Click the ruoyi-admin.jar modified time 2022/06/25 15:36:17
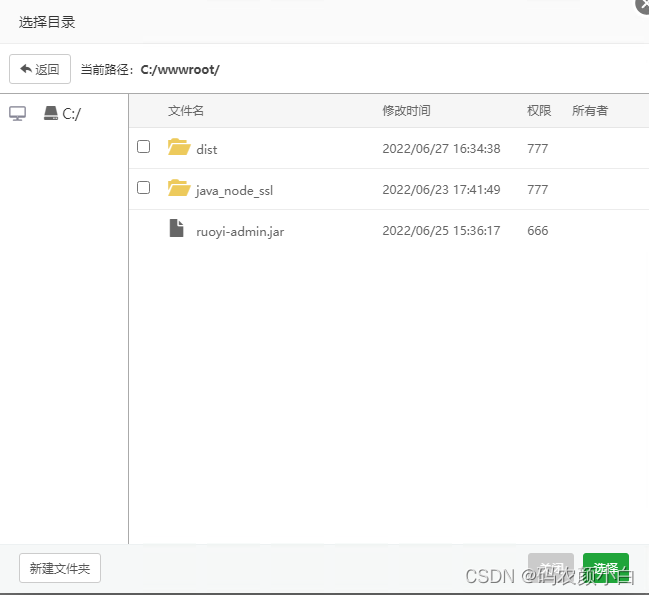This screenshot has height=595, width=649. click(x=441, y=230)
